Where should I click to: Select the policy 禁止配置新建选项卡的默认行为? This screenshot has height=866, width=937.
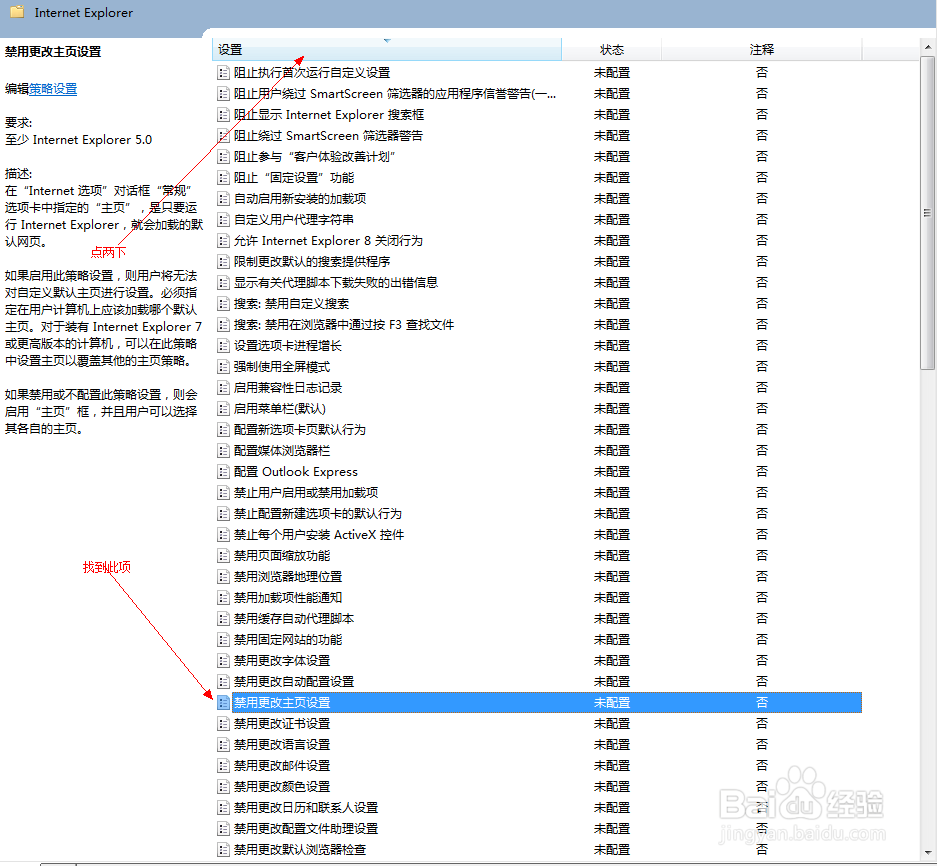317,514
